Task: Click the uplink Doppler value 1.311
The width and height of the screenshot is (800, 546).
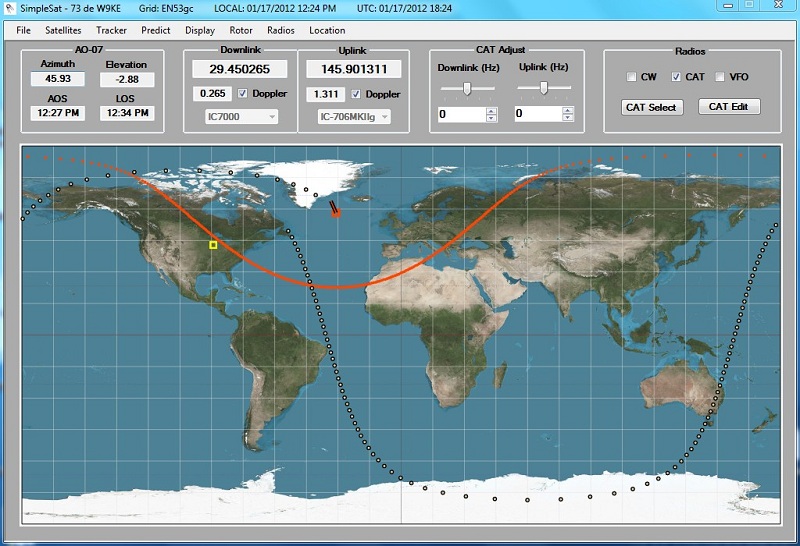Action: [x=326, y=94]
